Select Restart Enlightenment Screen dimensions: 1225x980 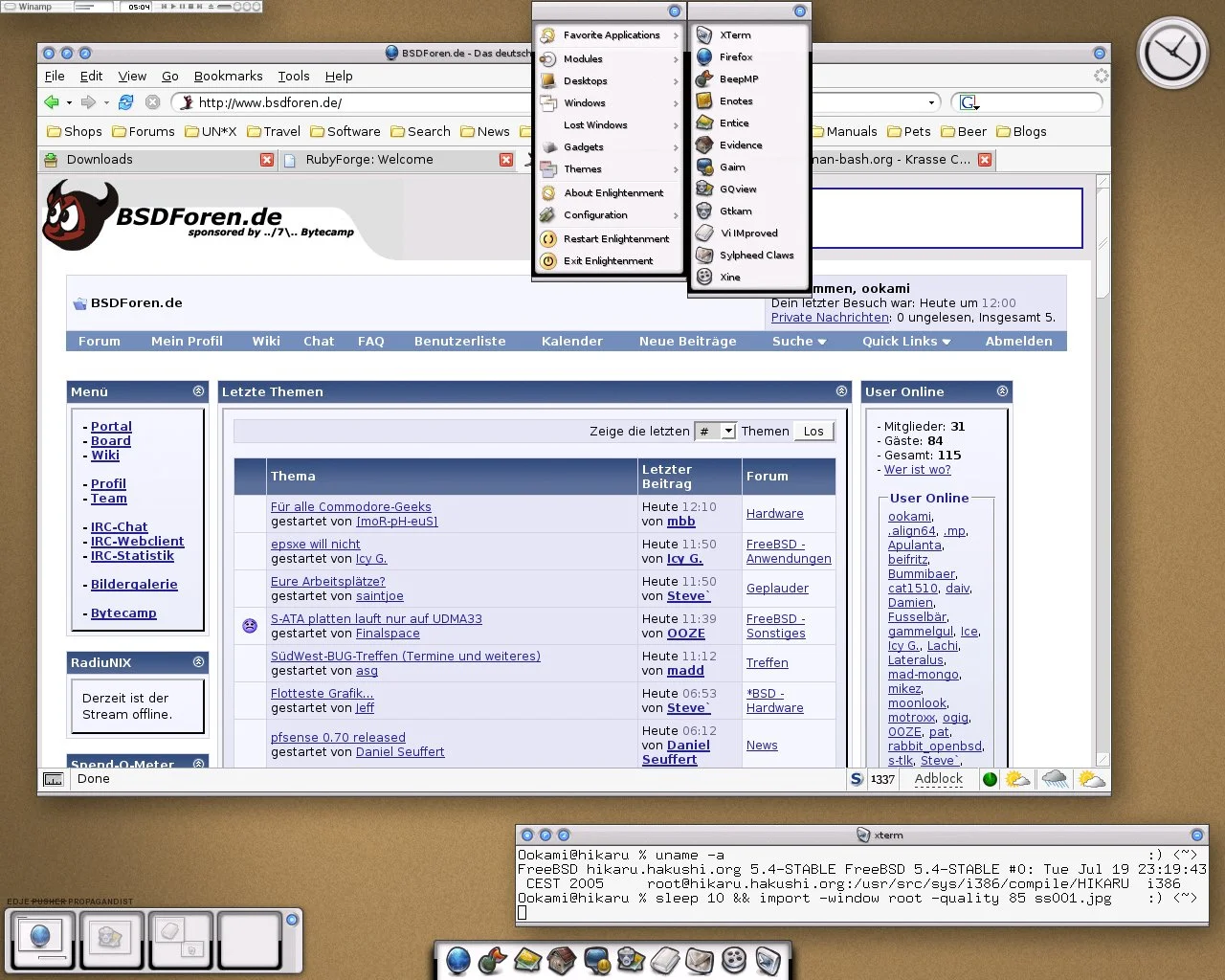(x=609, y=238)
